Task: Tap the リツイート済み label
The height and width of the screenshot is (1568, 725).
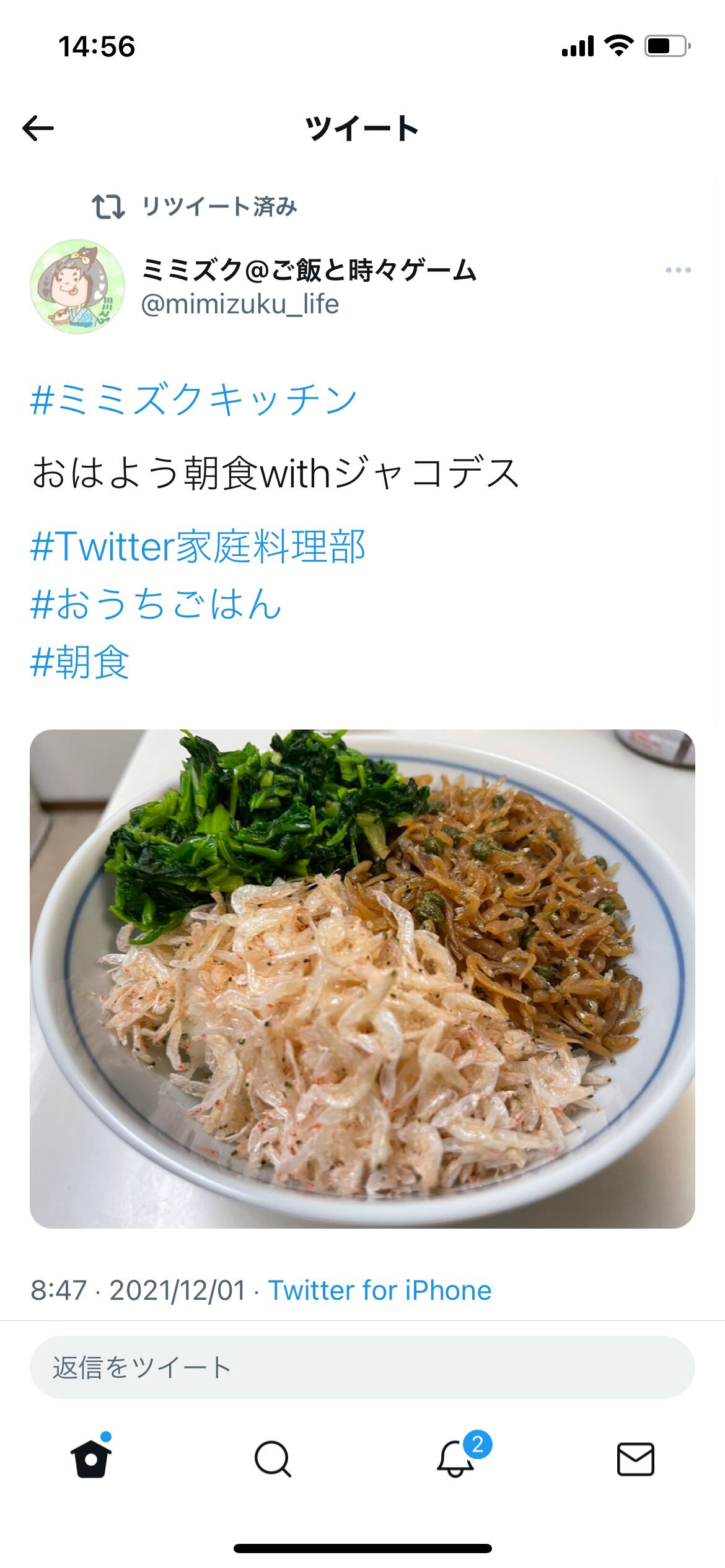Action: point(220,207)
